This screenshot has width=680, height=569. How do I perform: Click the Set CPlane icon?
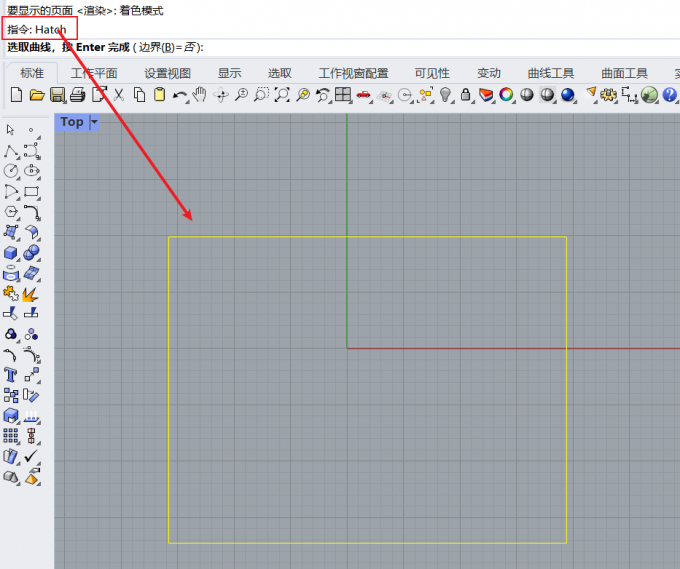pyautogui.click(x=385, y=95)
